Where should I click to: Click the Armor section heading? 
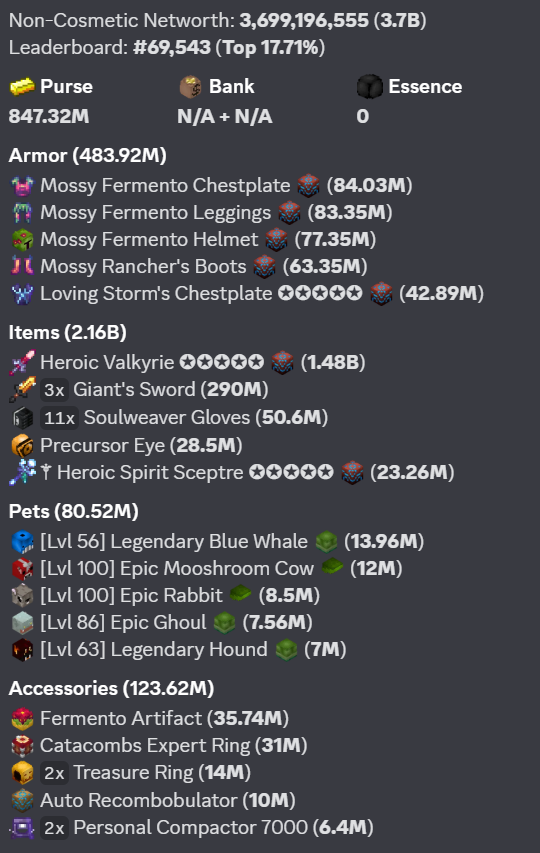coord(88,156)
